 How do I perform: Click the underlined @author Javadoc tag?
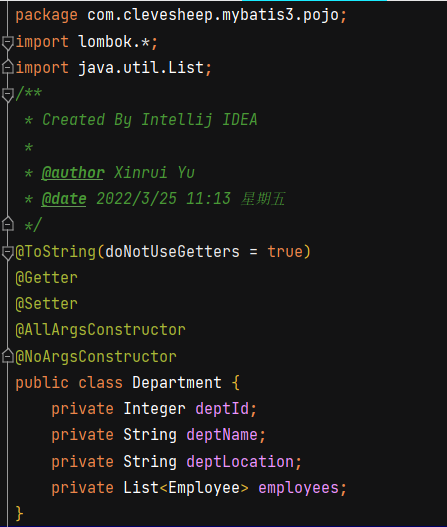[x=73, y=173]
